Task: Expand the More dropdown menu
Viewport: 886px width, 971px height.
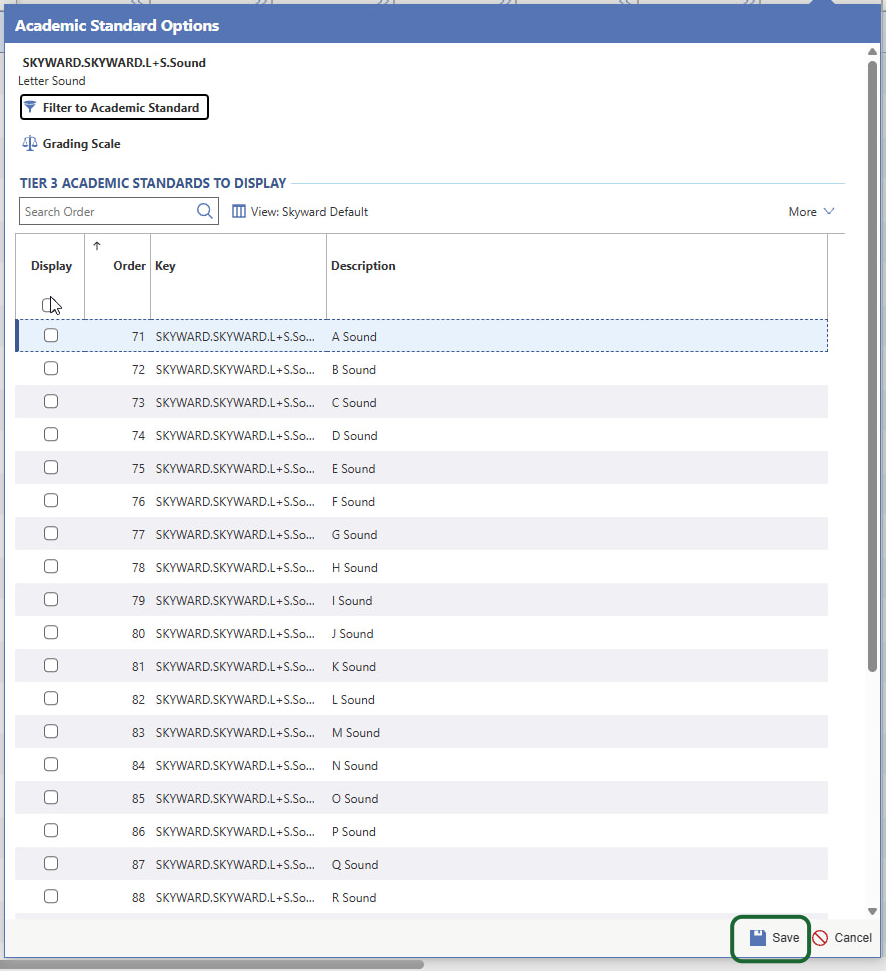Action: click(x=811, y=212)
